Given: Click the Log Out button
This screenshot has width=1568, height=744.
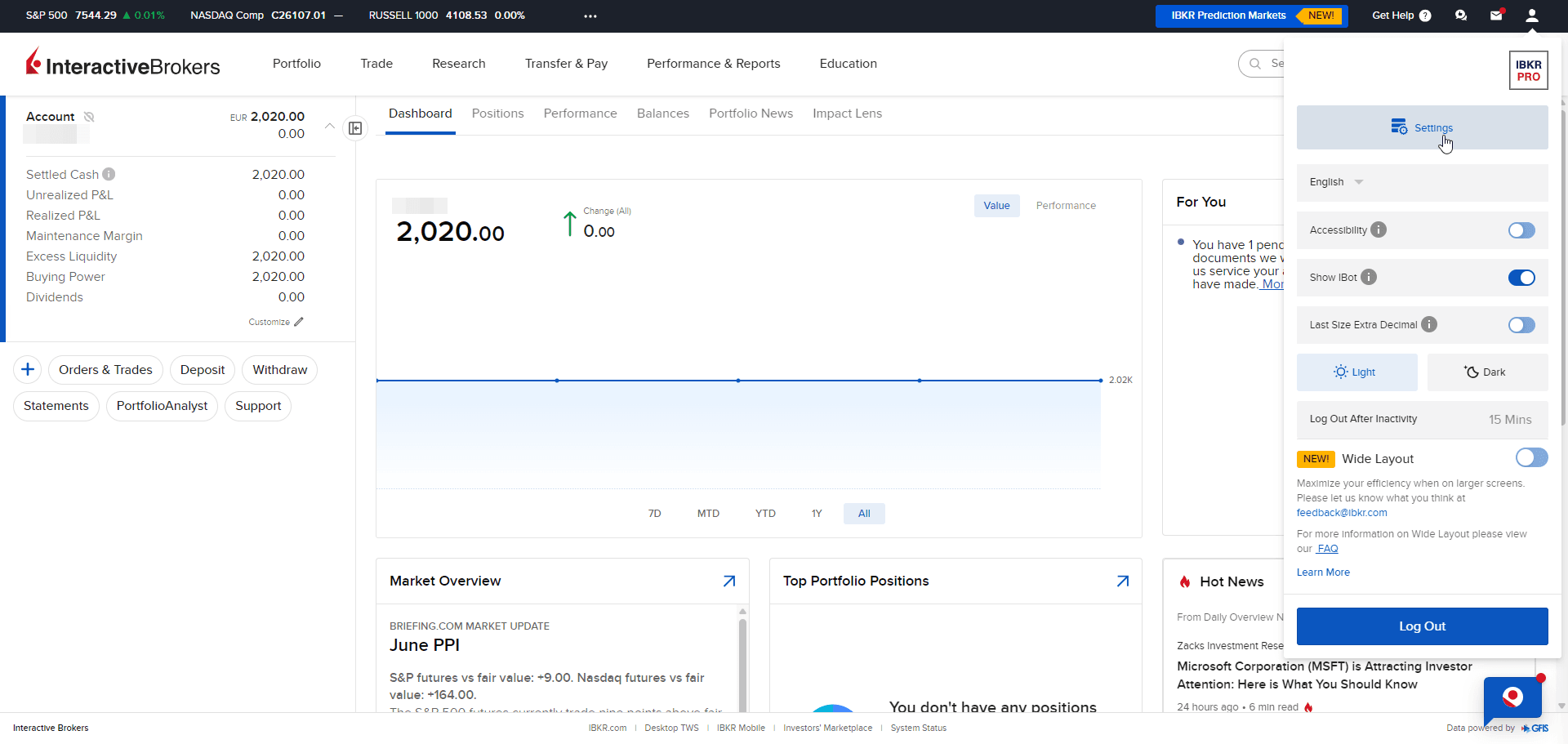Looking at the screenshot, I should tap(1422, 626).
